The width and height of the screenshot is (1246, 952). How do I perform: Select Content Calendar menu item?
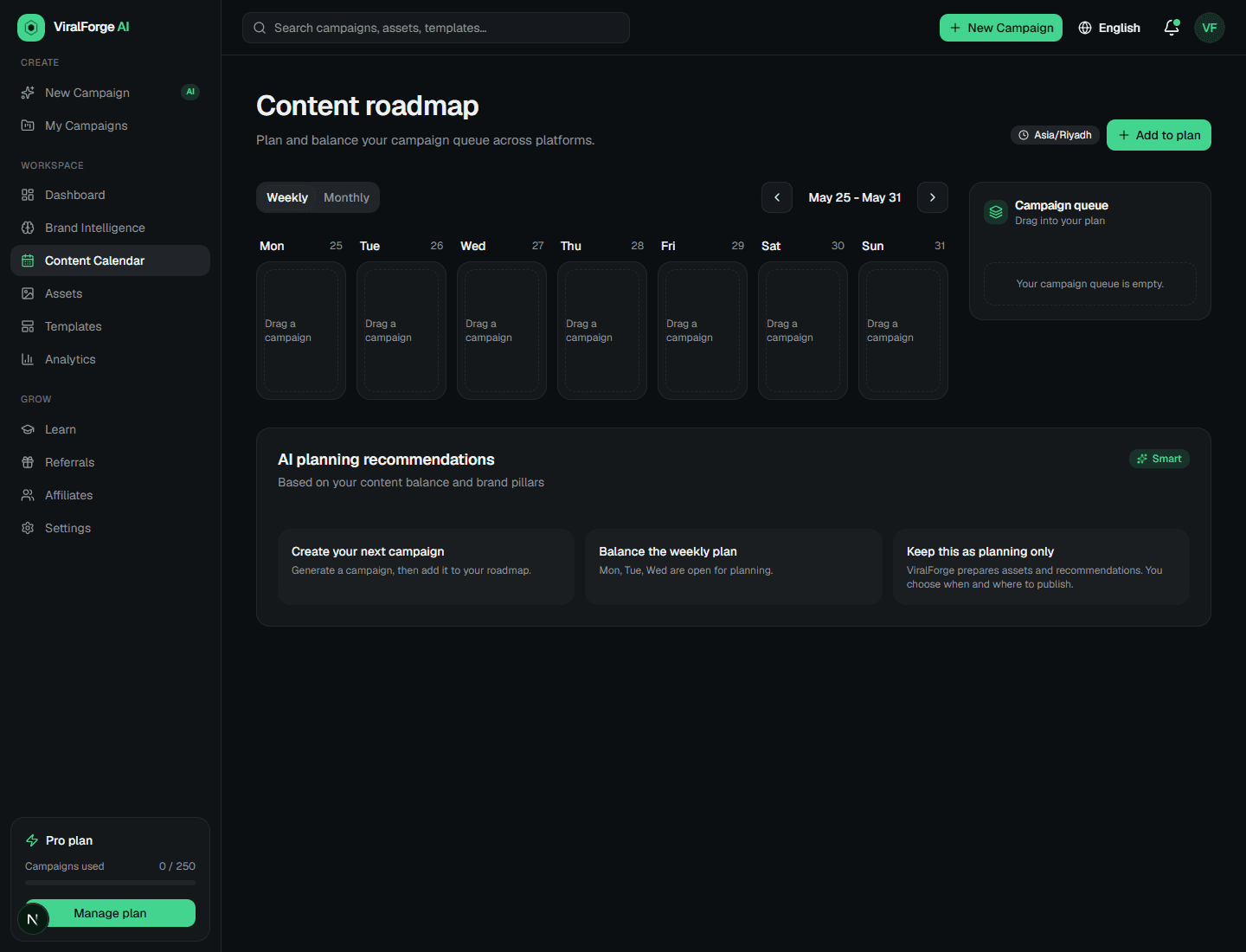[110, 261]
